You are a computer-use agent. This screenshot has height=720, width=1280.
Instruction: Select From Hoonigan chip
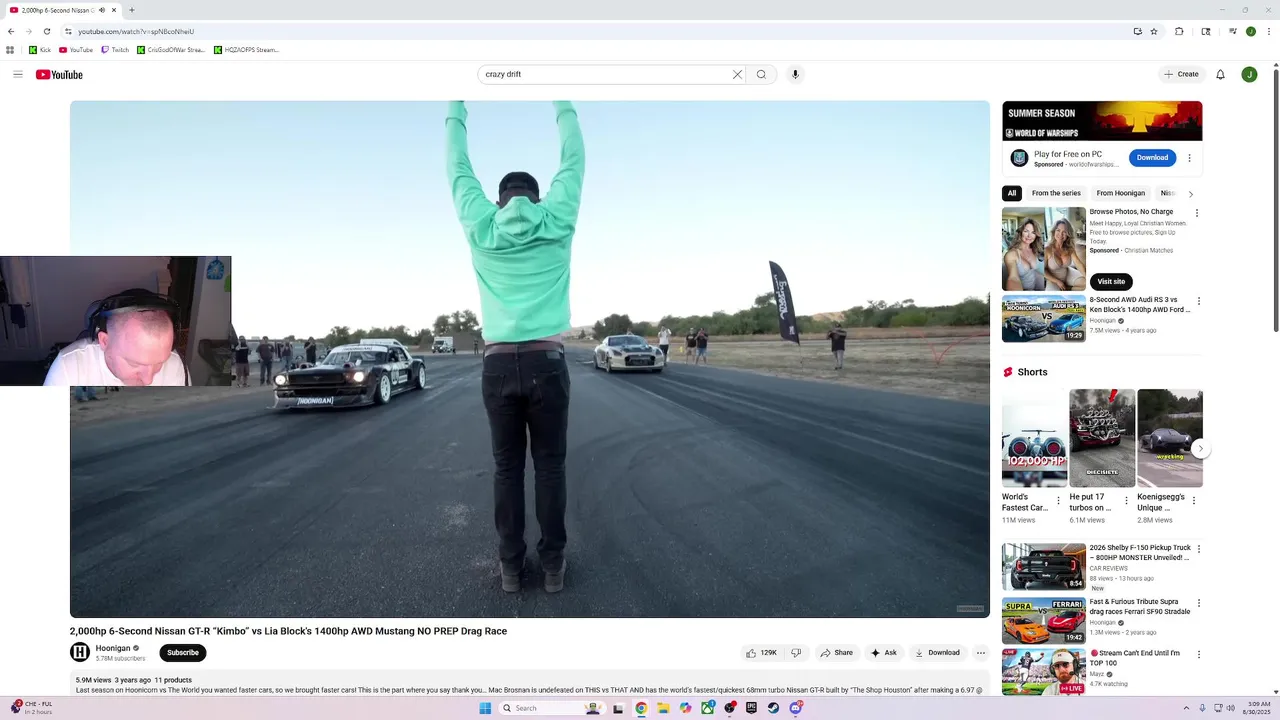click(1120, 193)
